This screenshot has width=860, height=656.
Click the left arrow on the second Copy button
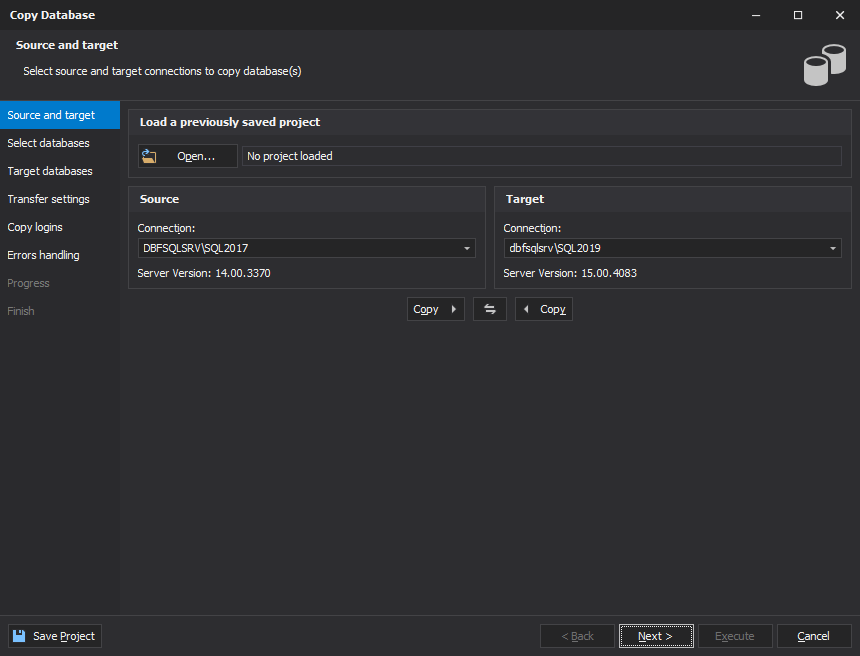(526, 309)
